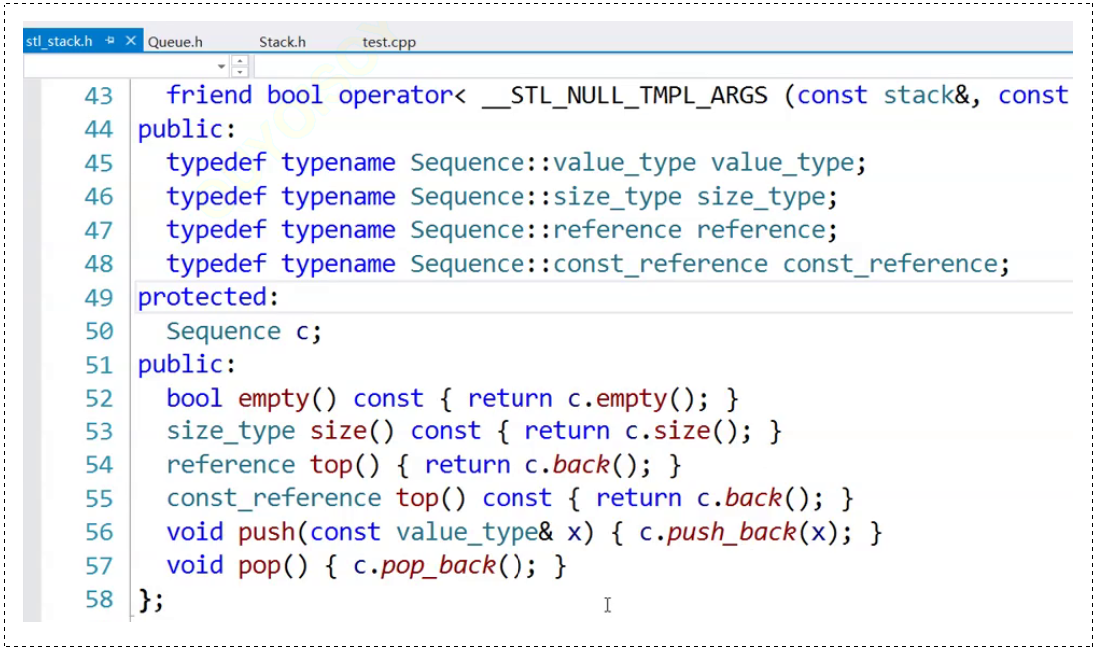
Task: Open the Stack.h tab
Action: pos(282,42)
